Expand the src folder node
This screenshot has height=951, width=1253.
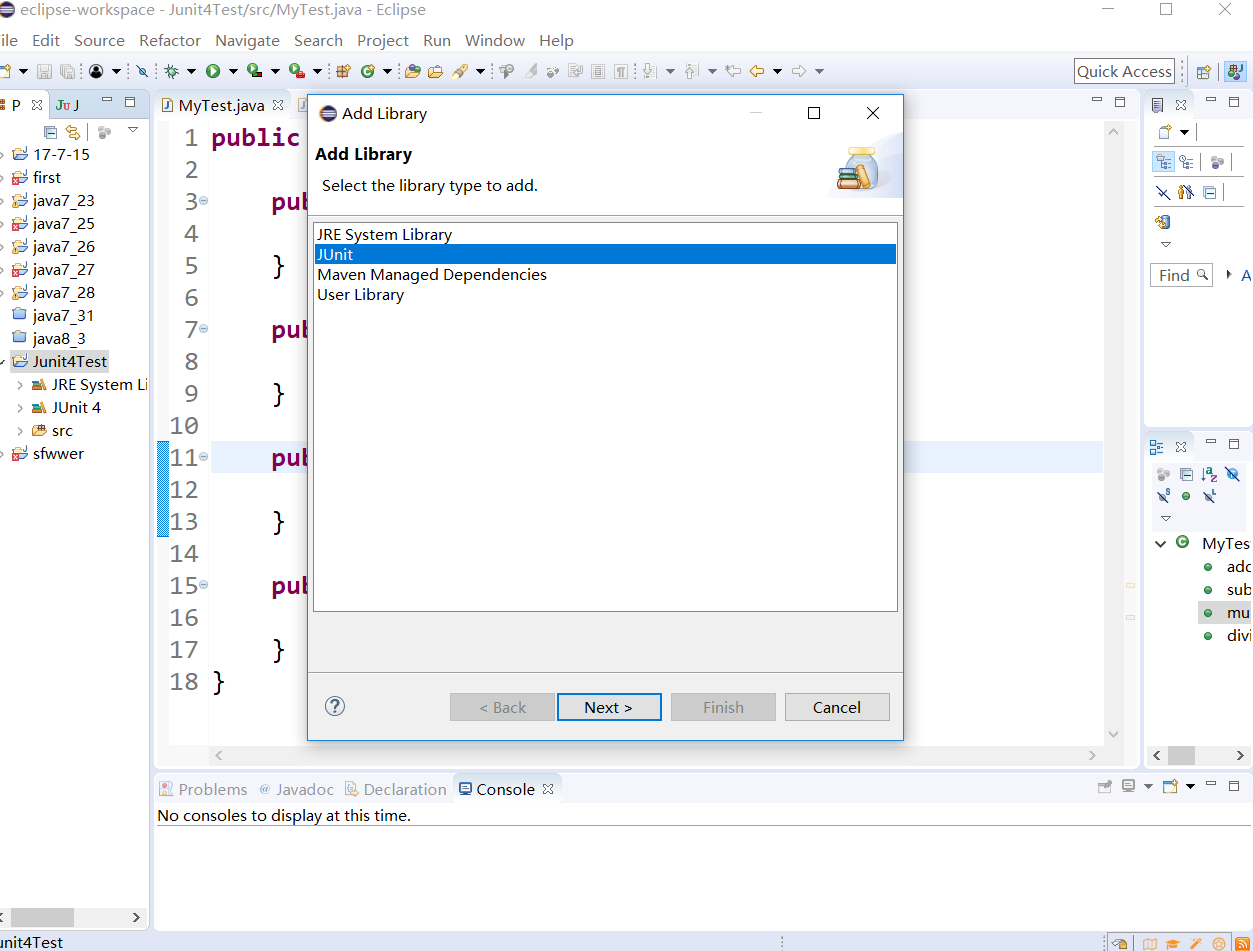[x=20, y=431]
